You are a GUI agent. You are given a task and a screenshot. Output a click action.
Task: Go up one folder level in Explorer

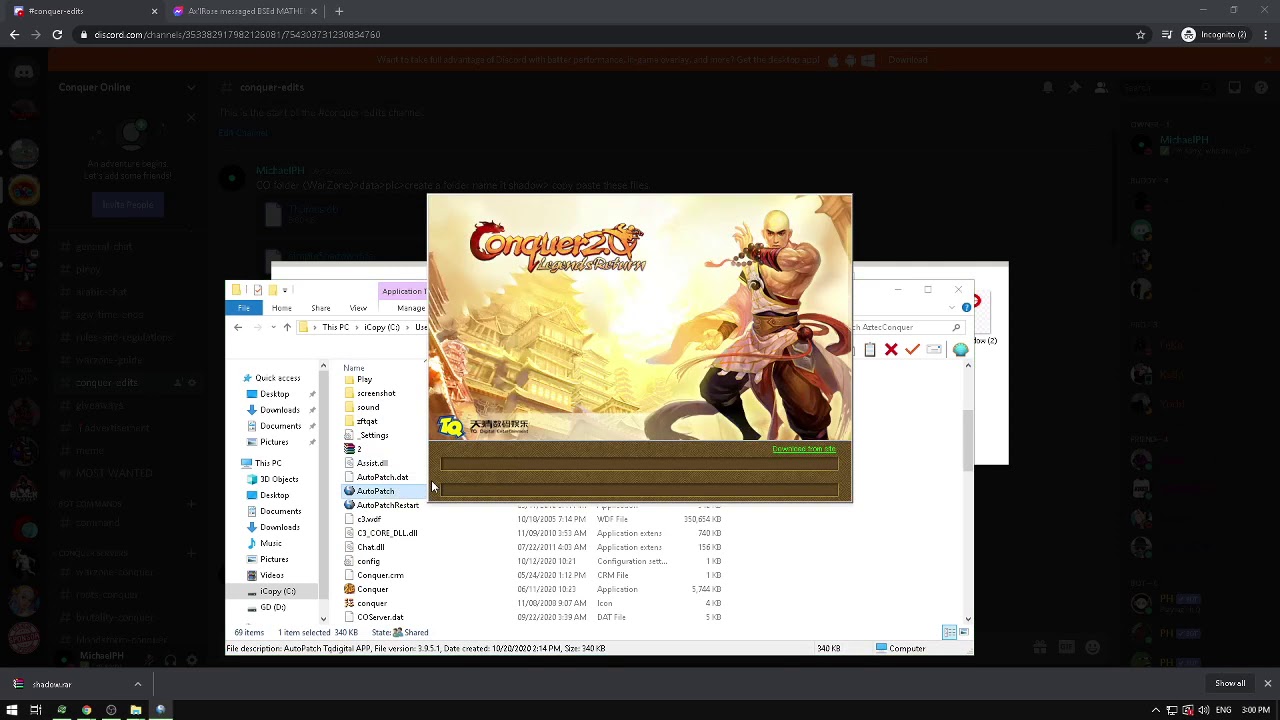point(287,327)
